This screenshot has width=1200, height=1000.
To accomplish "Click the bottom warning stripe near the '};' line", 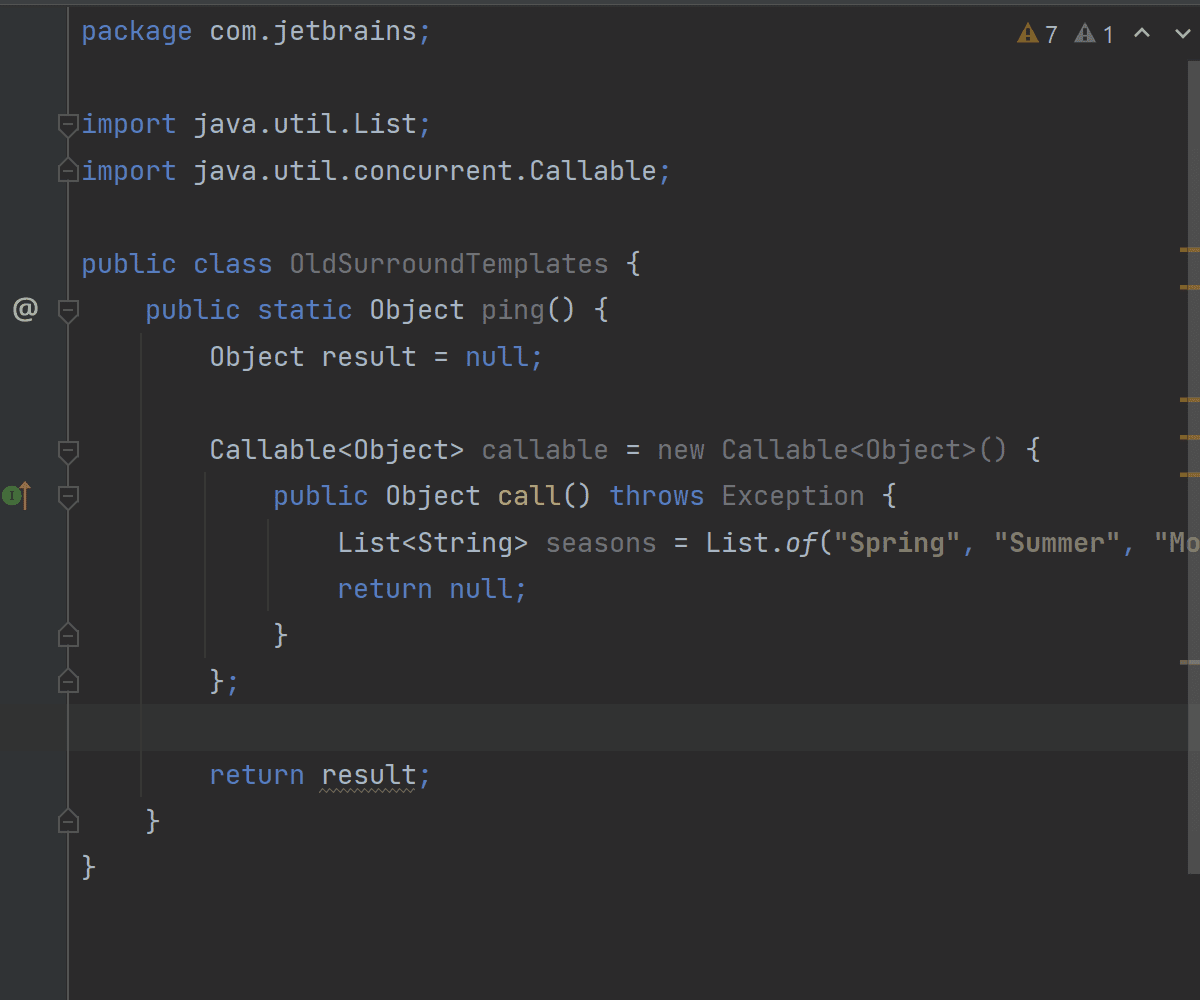I will [x=1190, y=662].
